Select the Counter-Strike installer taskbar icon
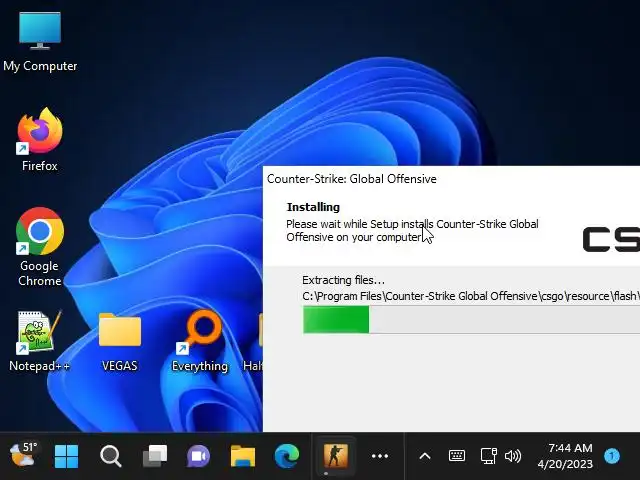Image resolution: width=640 pixels, height=480 pixels. pos(336,456)
